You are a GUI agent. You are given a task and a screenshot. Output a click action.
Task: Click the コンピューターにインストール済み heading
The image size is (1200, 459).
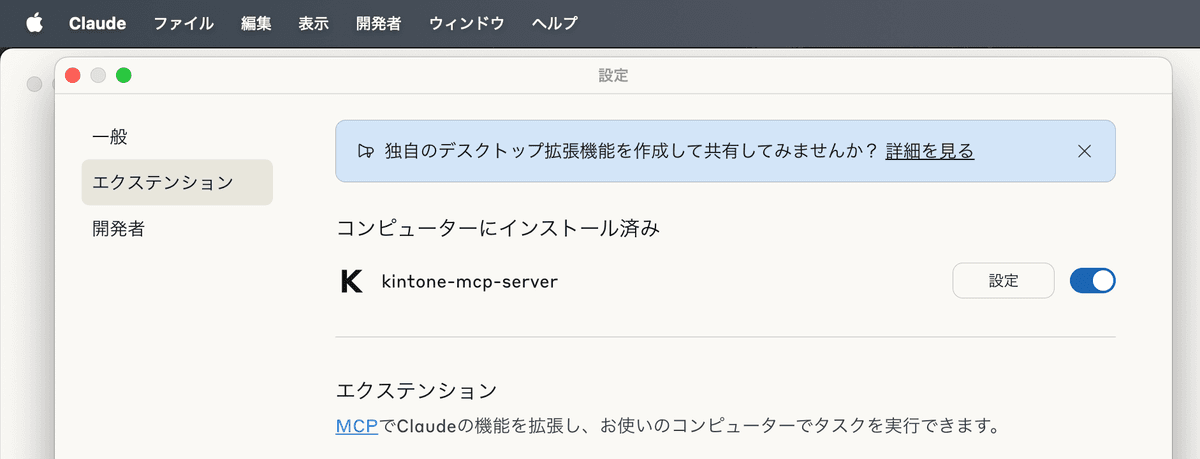pos(498,228)
